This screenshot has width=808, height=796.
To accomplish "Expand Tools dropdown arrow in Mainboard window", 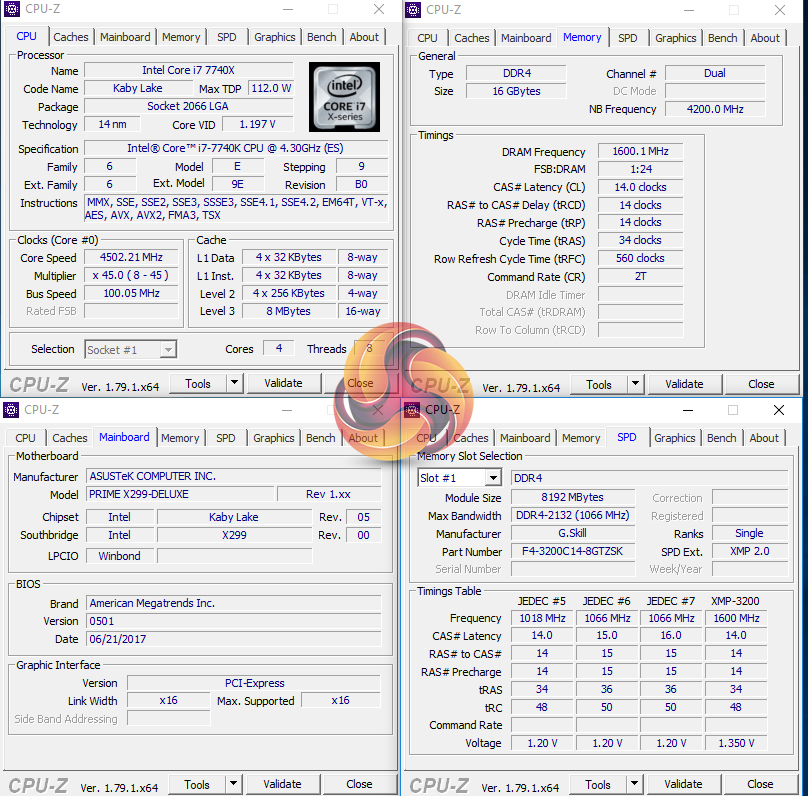I will point(233,784).
